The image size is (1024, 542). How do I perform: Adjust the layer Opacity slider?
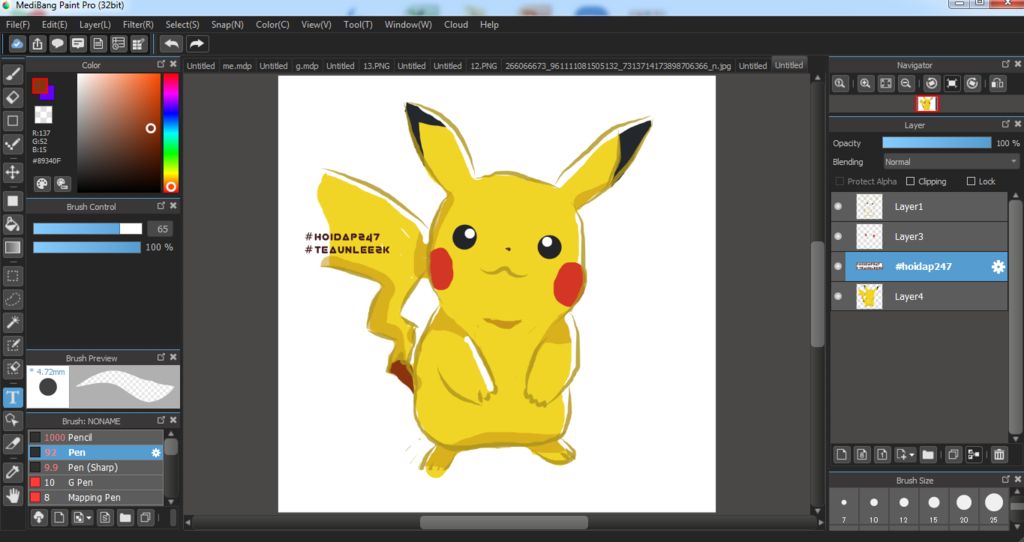[936, 142]
